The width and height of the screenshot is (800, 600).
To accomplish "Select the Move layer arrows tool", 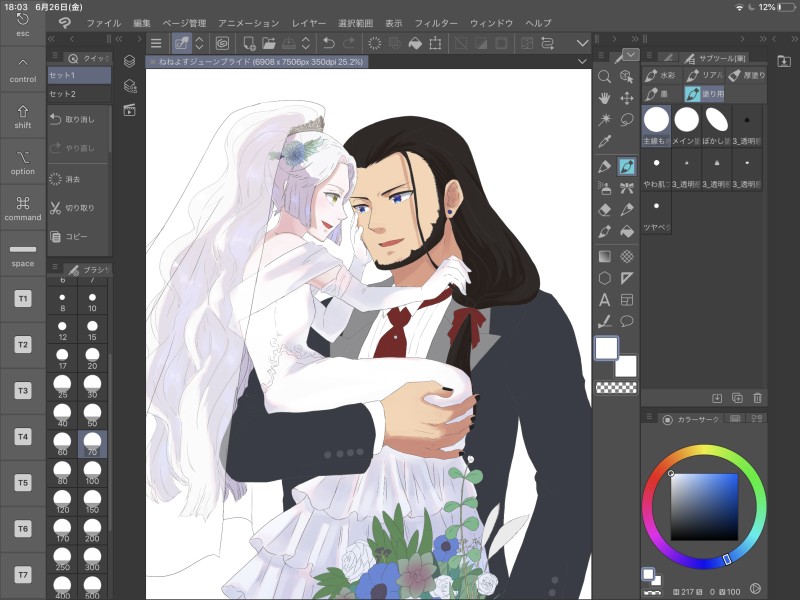I will point(627,98).
